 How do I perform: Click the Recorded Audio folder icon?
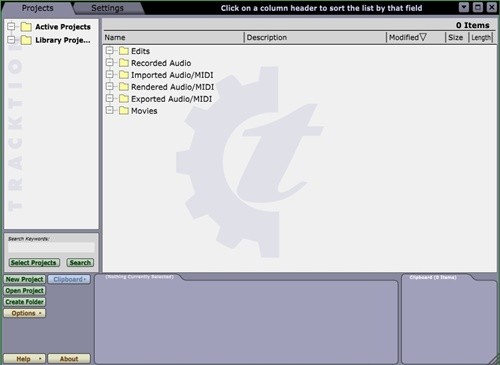coord(124,63)
